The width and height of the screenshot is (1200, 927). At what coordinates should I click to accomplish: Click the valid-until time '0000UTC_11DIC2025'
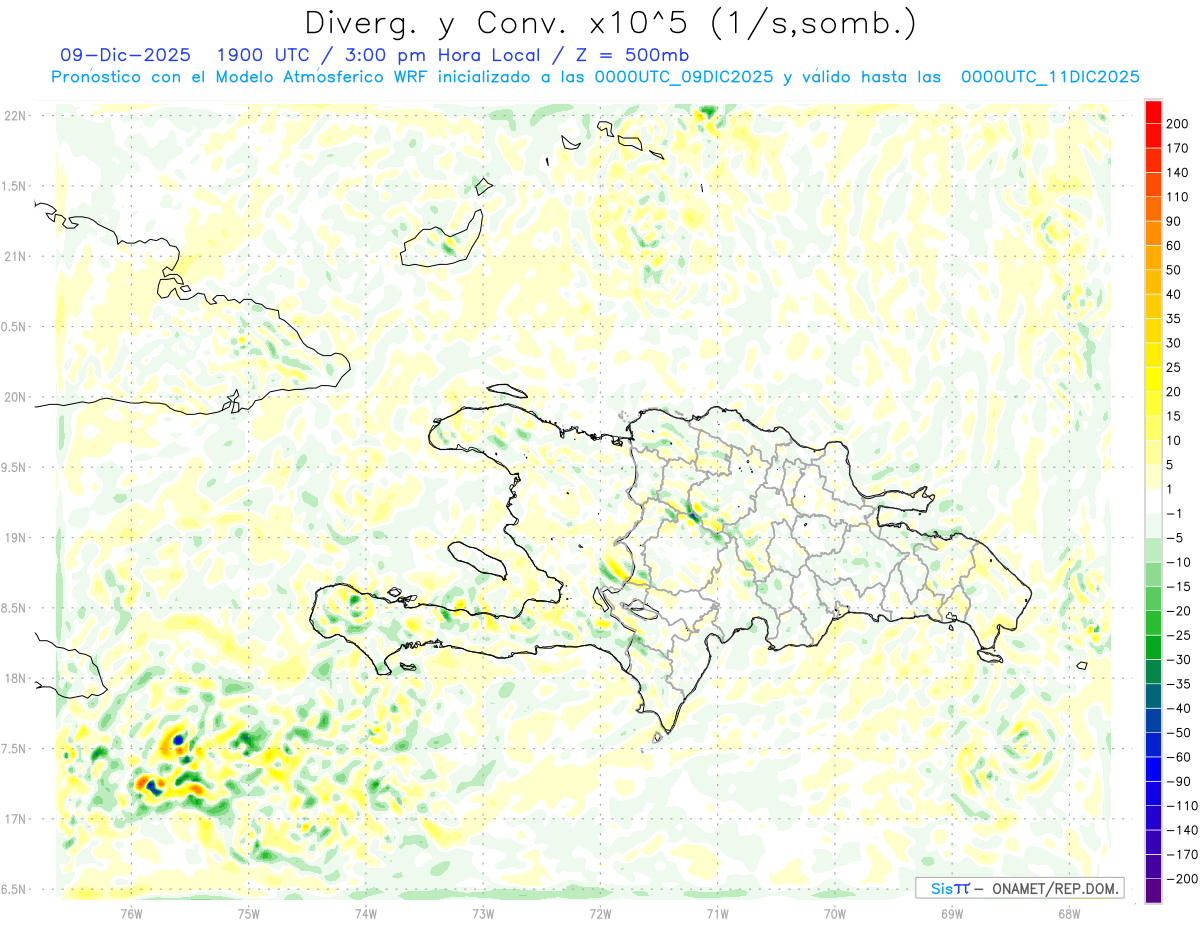1050,77
